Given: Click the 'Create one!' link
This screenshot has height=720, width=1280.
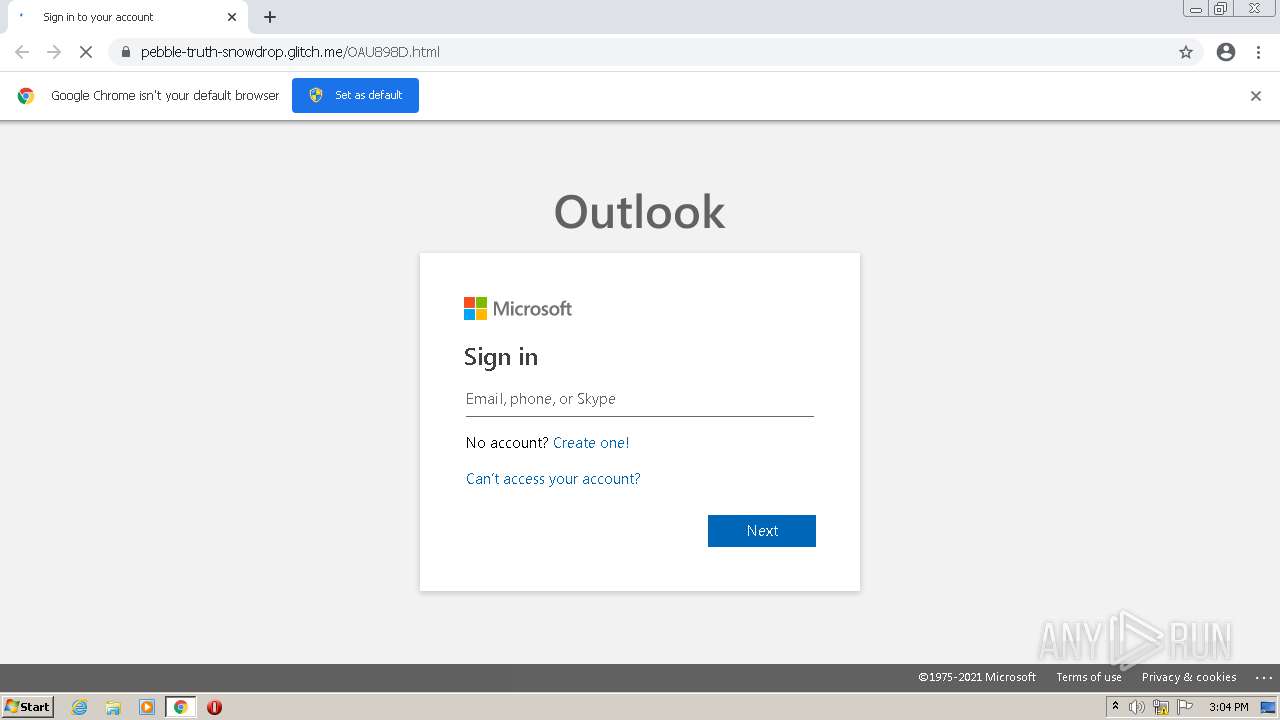Looking at the screenshot, I should [x=591, y=443].
